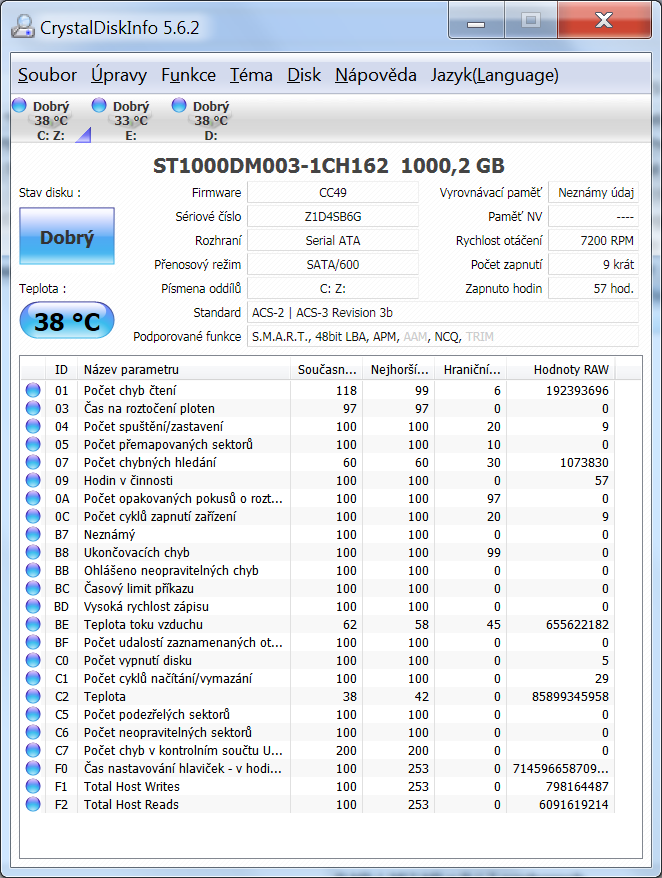Viewport: 662px width, 878px height.
Task: Click the serial number field Z1D4SB6G
Action: point(333,217)
